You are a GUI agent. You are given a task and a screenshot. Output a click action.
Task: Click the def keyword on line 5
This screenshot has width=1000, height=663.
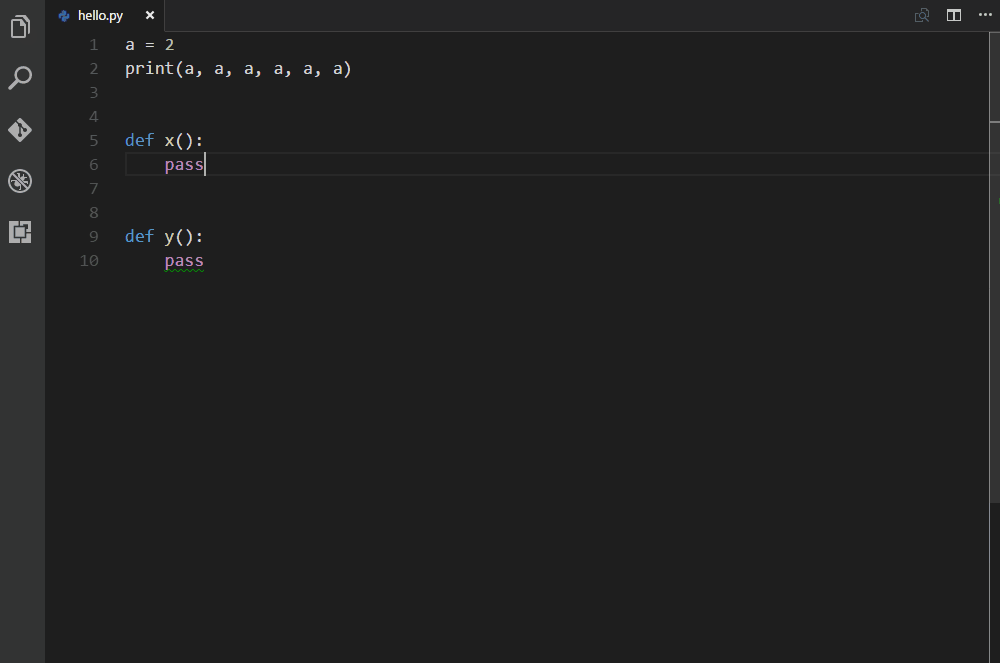coord(138,140)
